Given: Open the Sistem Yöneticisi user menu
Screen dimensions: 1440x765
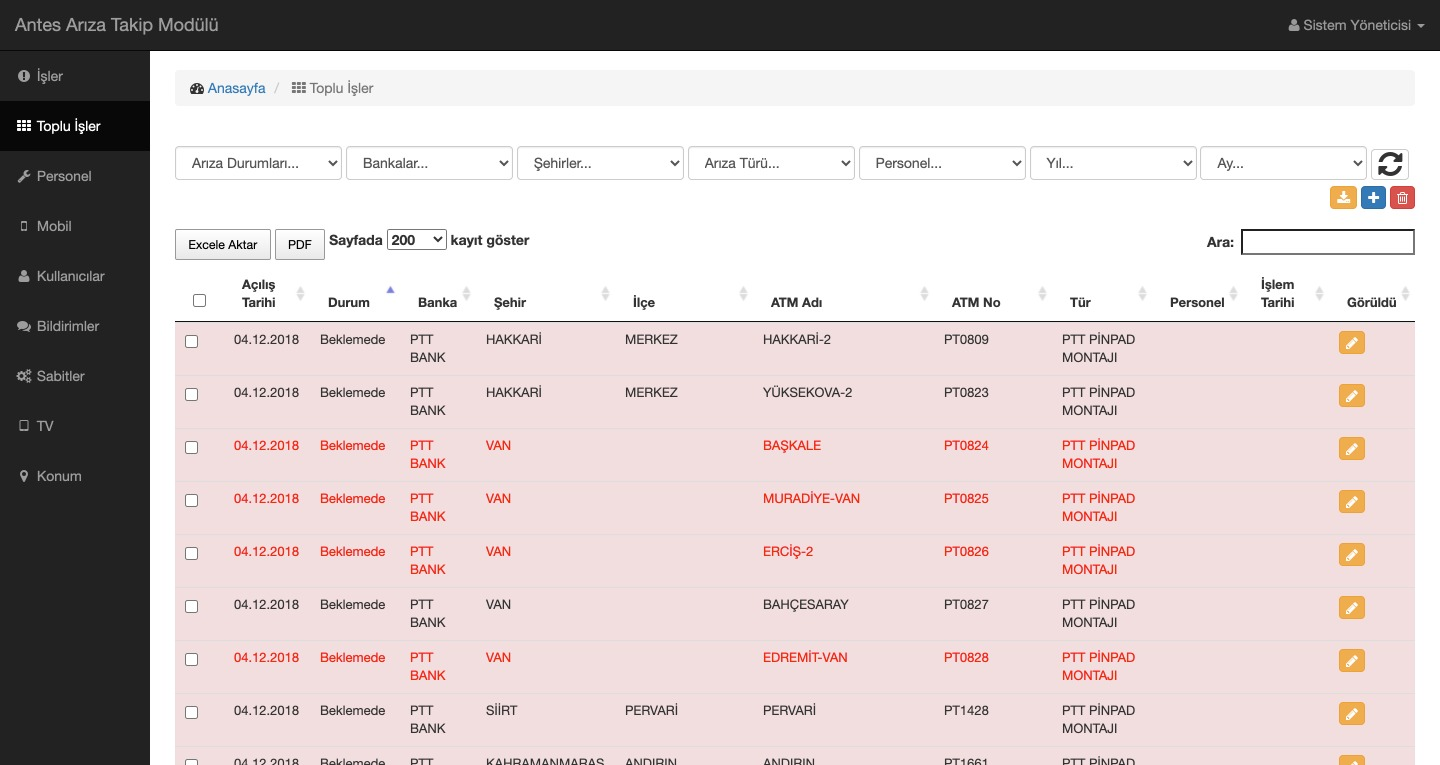Looking at the screenshot, I should tap(1356, 25).
